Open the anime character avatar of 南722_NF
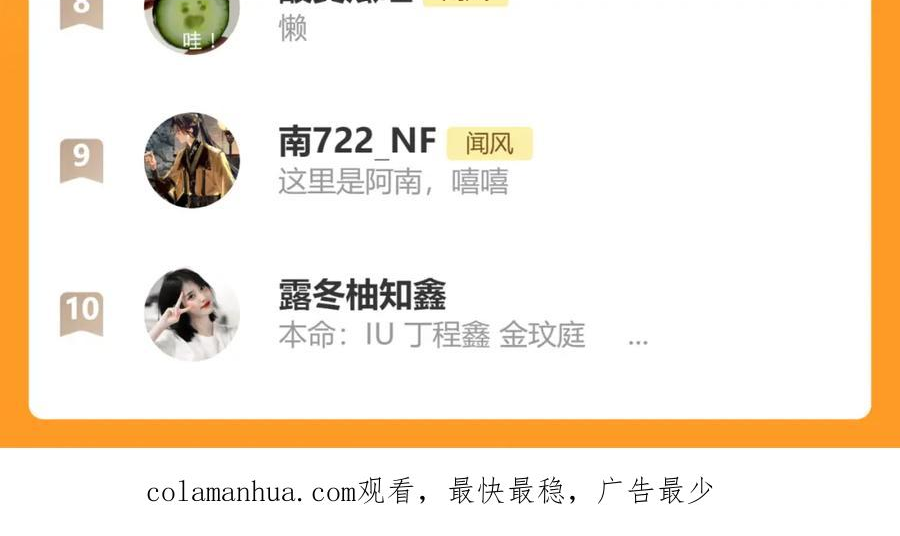 192,160
